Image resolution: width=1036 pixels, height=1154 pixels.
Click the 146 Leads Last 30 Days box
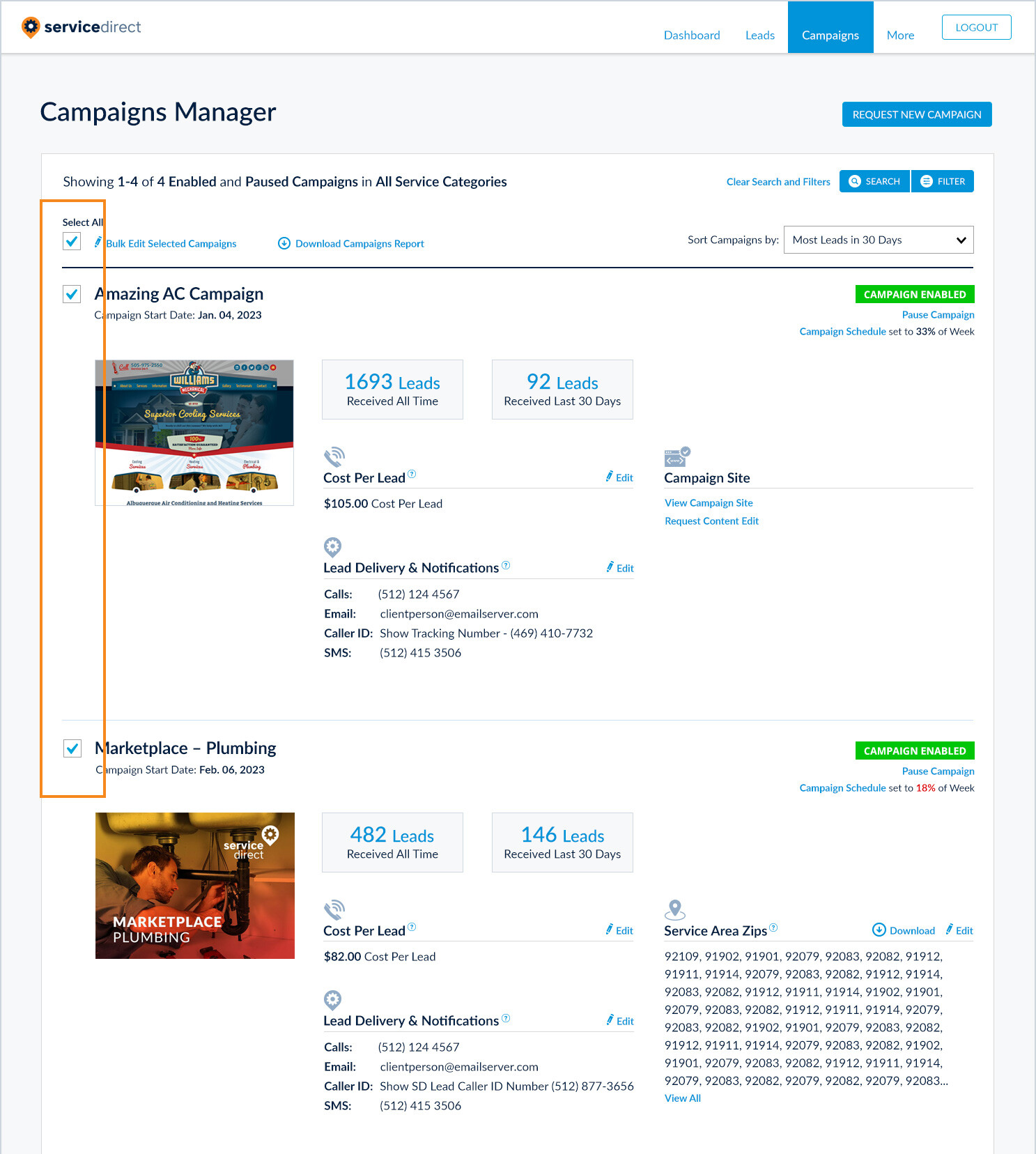point(562,843)
